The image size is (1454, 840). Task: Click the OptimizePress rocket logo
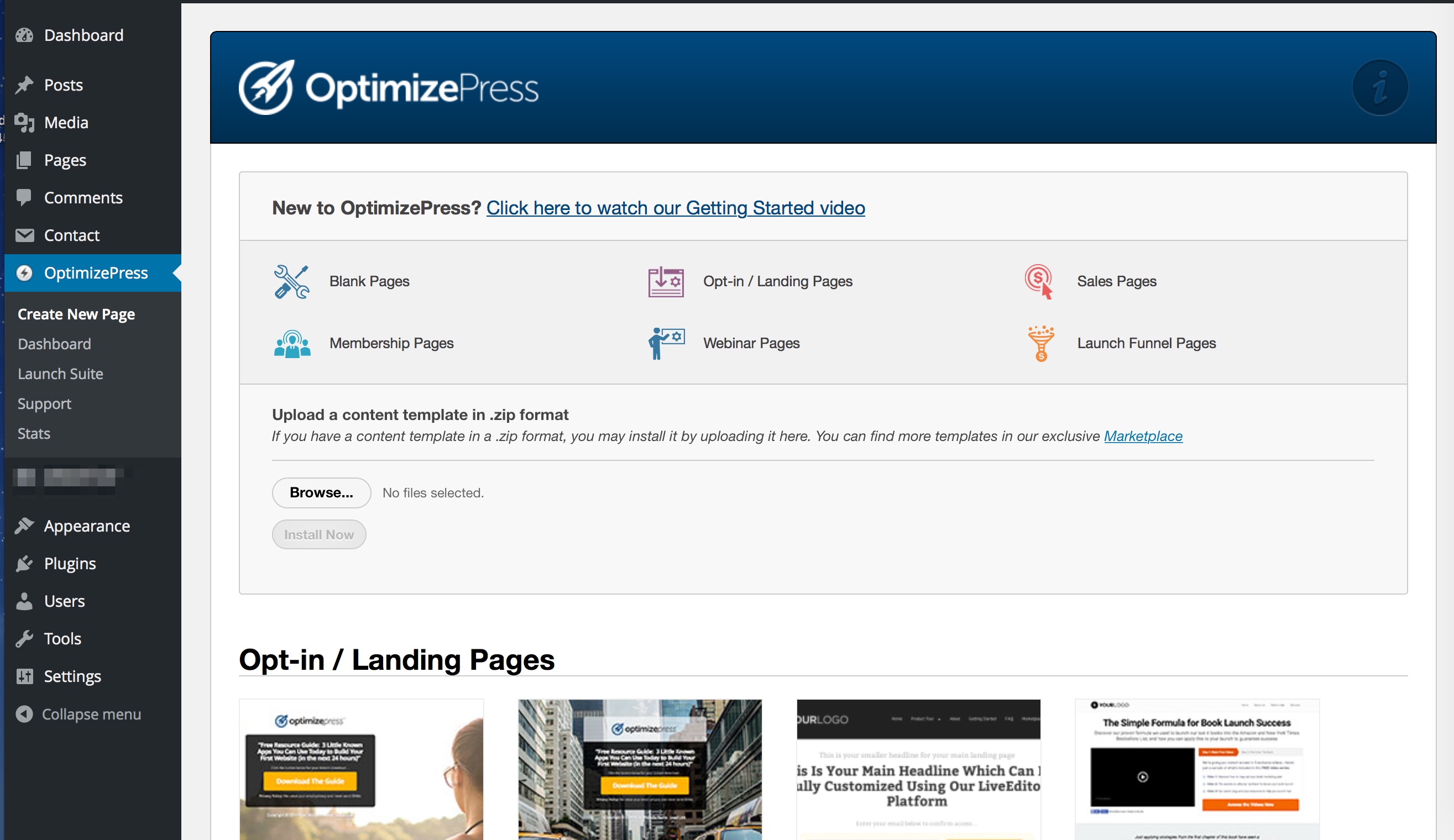tap(266, 88)
